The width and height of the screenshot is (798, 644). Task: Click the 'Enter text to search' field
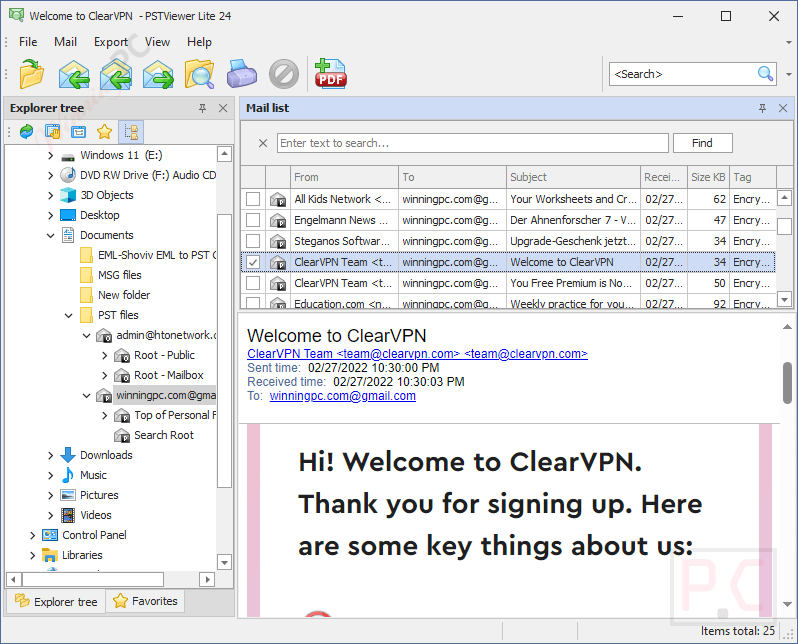(473, 143)
